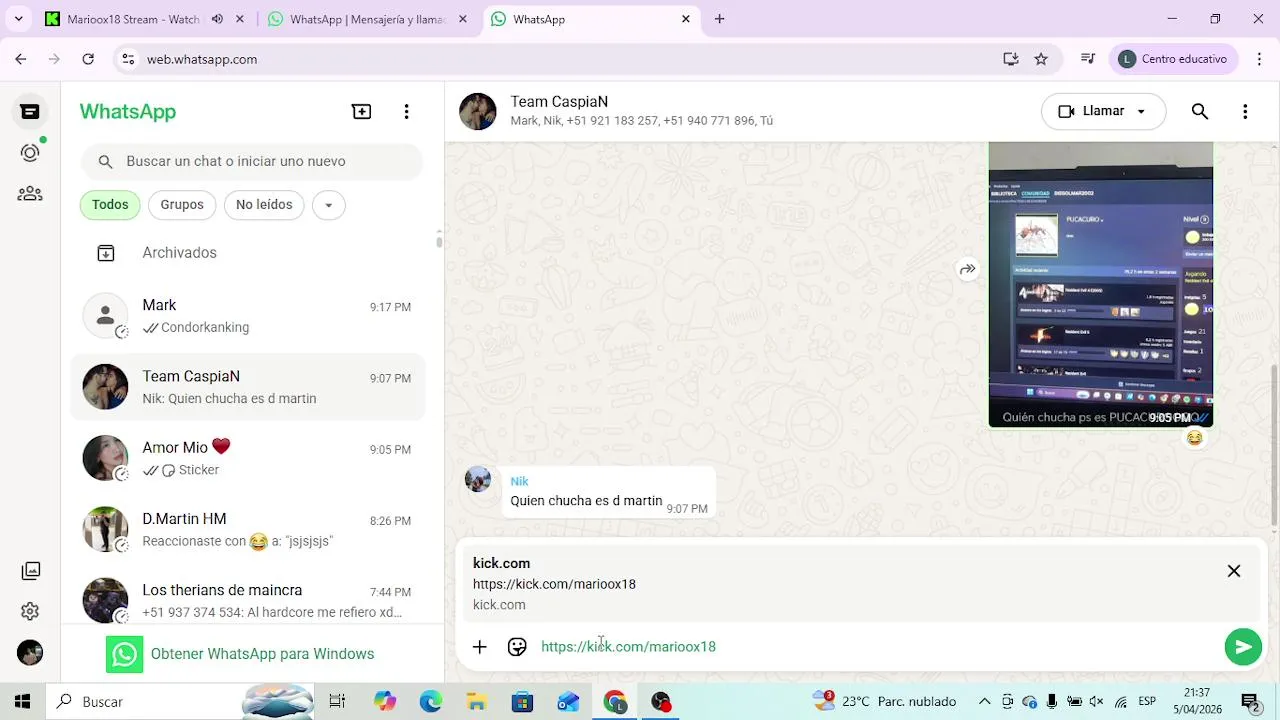The height and width of the screenshot is (720, 1280).
Task: Open the shared screen photo thumbnail
Action: click(x=1100, y=284)
